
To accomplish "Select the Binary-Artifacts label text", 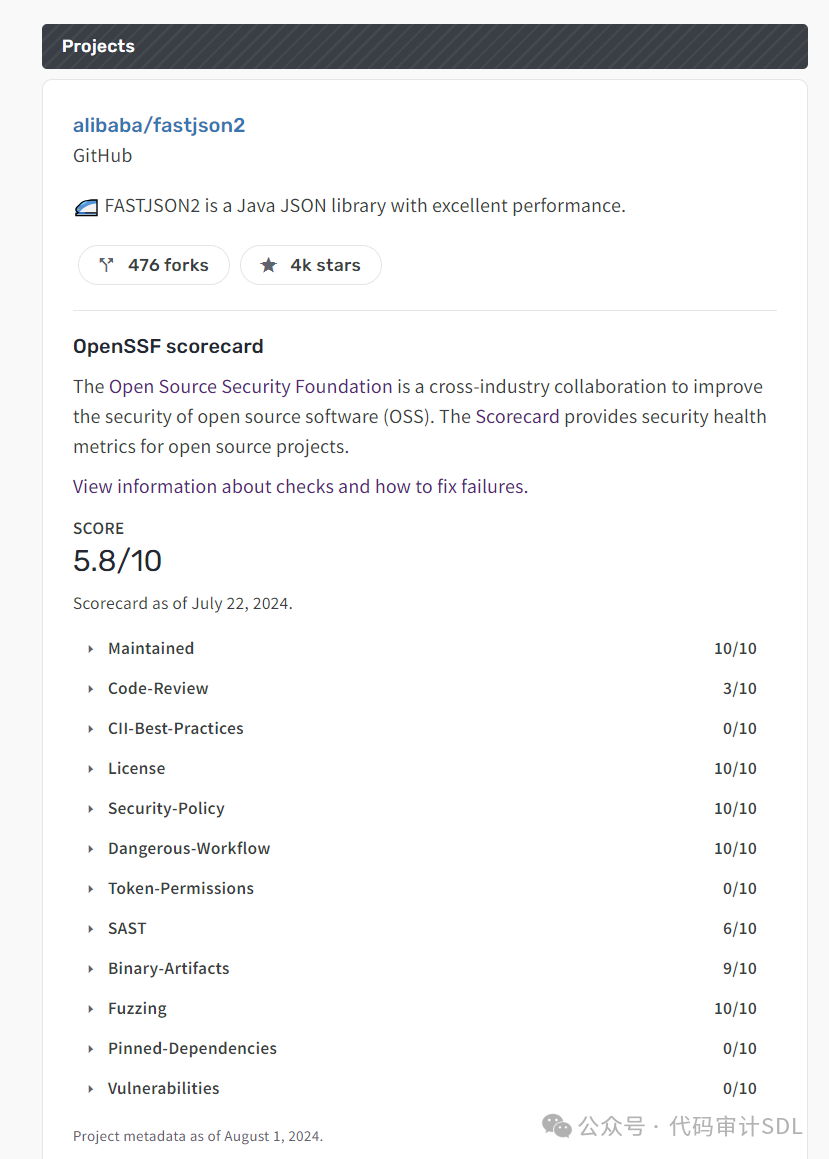I will click(168, 968).
